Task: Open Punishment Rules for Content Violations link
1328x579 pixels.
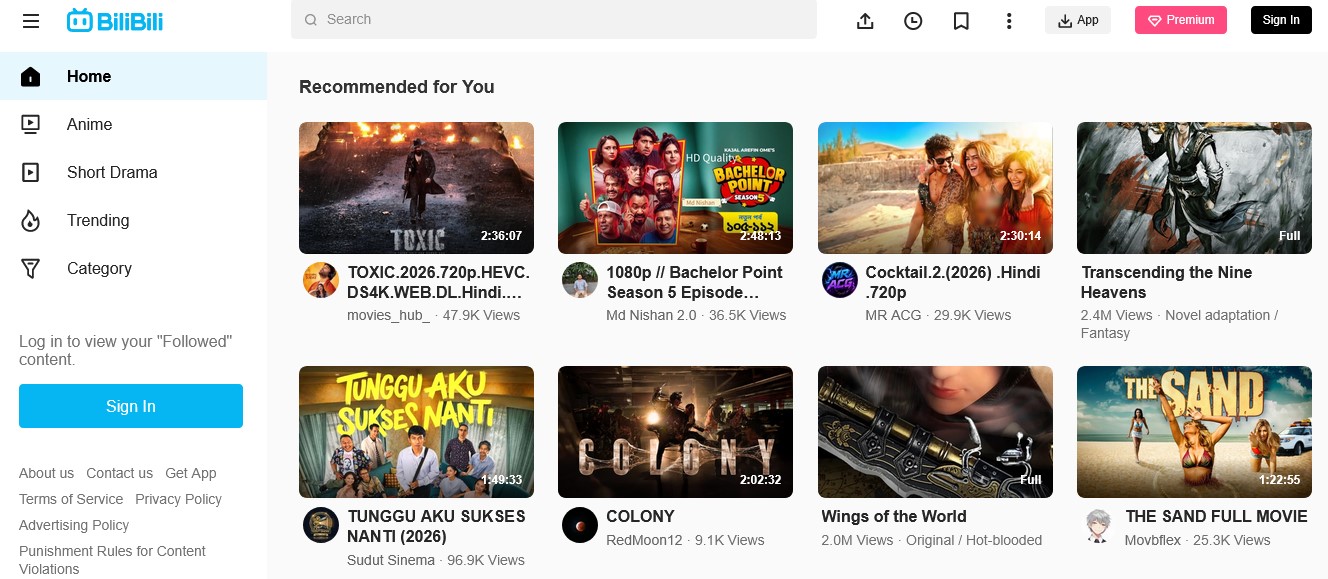Action: click(x=112, y=560)
